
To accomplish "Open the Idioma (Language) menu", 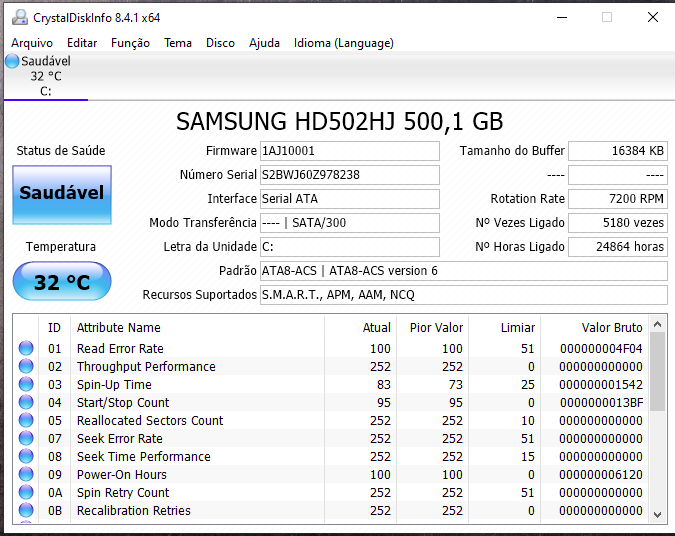I will click(344, 43).
